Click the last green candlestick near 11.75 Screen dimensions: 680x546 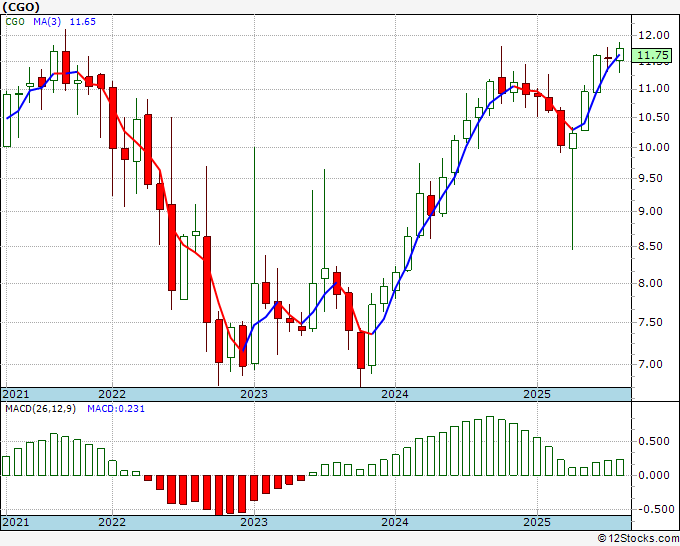click(x=620, y=55)
